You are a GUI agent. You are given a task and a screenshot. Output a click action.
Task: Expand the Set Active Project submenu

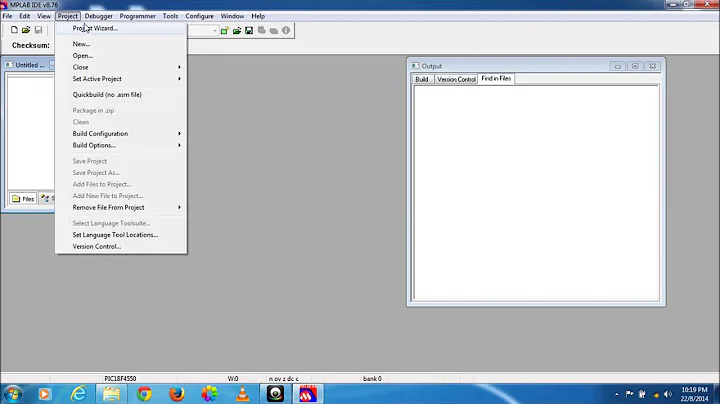125,79
